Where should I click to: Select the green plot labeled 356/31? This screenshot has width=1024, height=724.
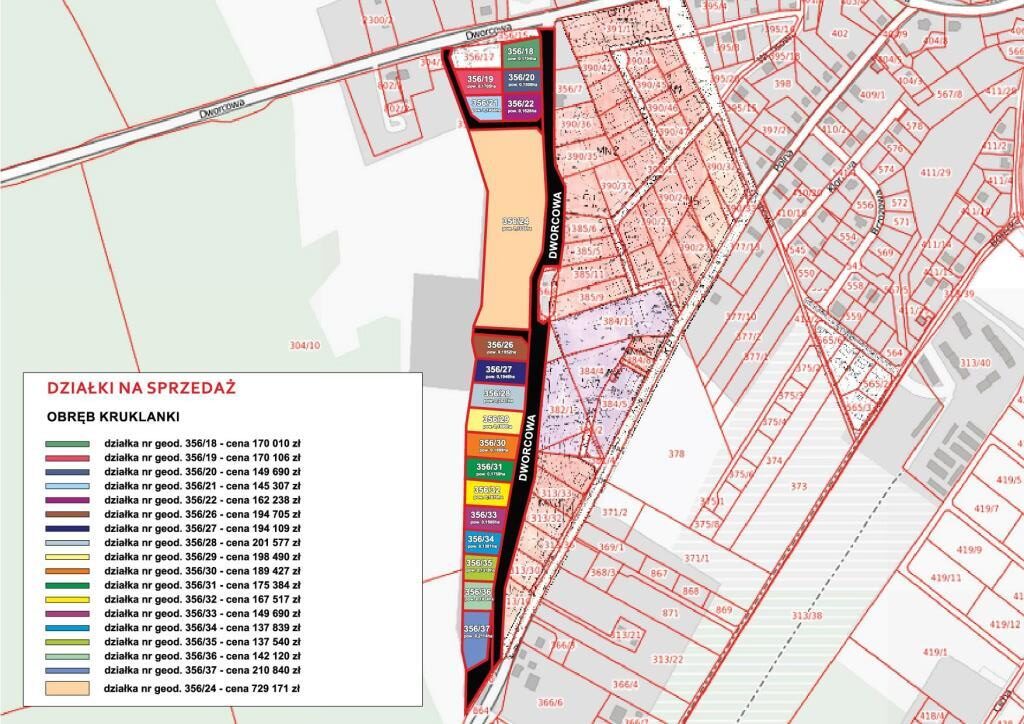point(490,469)
